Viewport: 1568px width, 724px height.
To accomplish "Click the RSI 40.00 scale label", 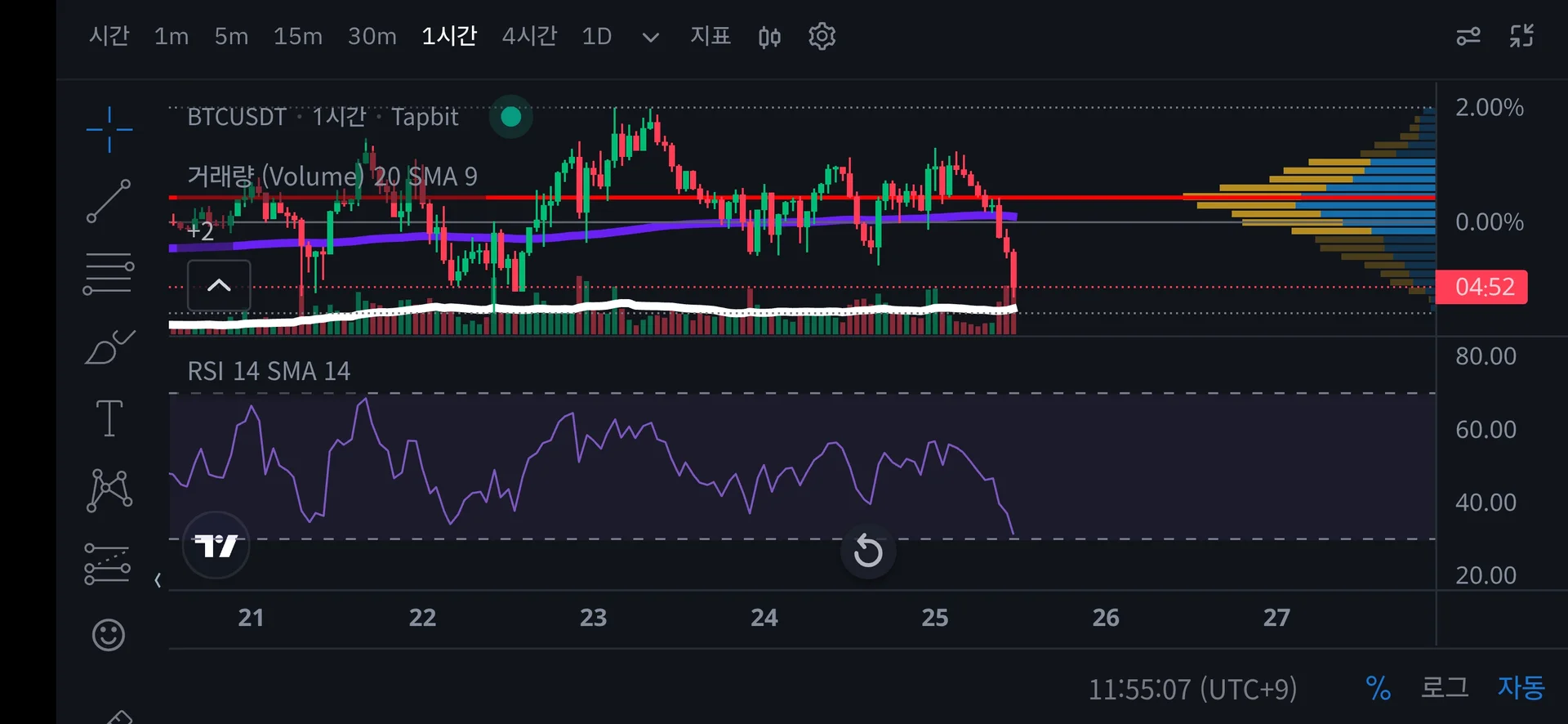I will pos(1486,503).
